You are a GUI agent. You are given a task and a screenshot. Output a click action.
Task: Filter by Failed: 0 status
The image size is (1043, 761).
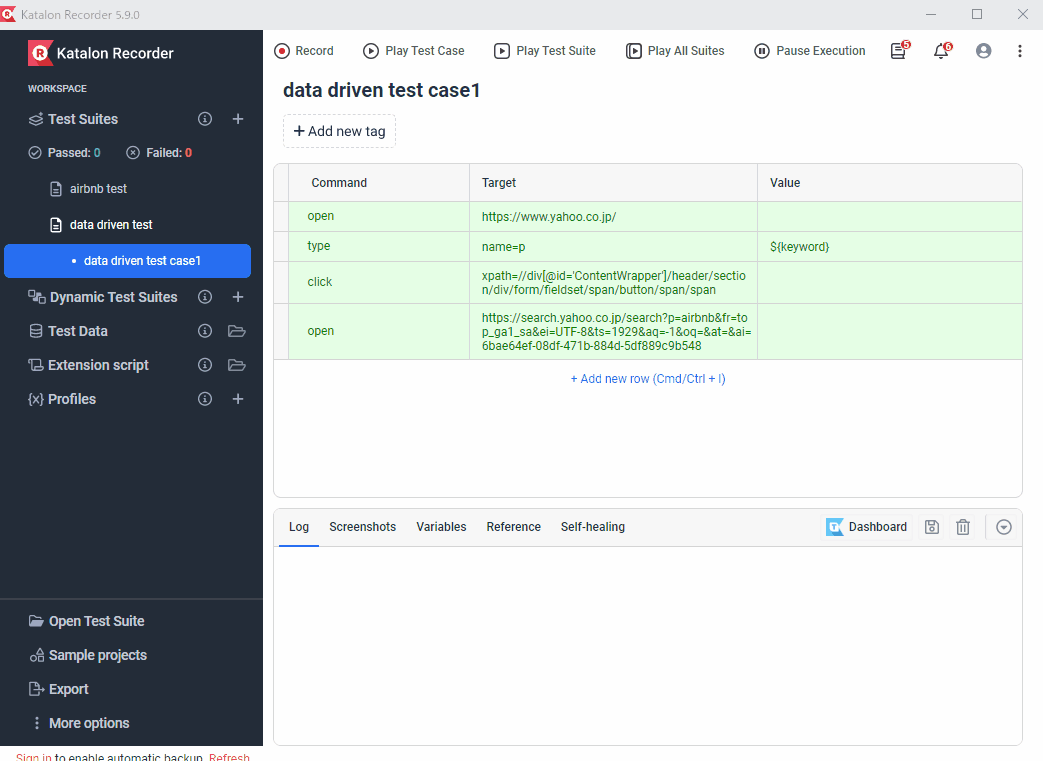(x=159, y=152)
